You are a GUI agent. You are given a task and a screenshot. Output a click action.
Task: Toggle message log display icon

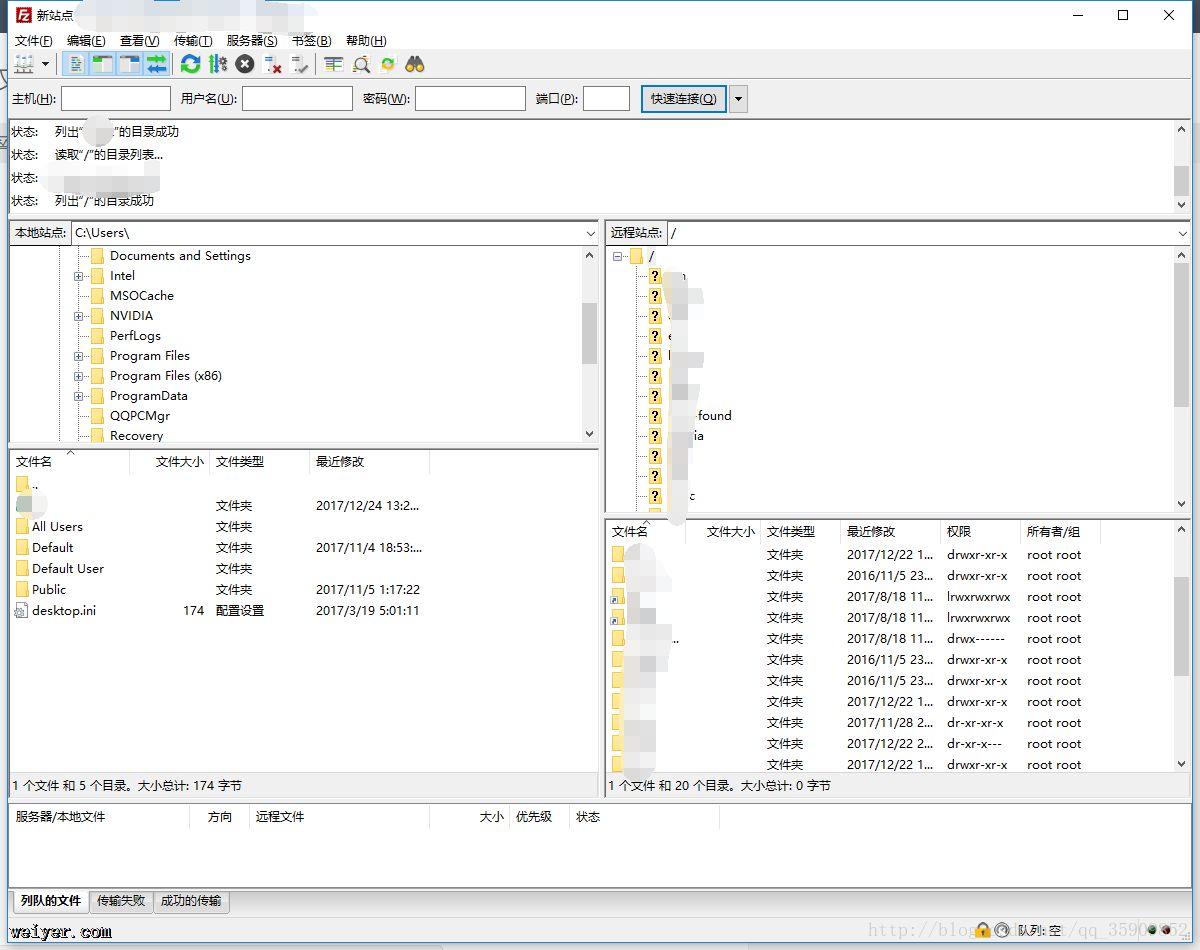[75, 64]
